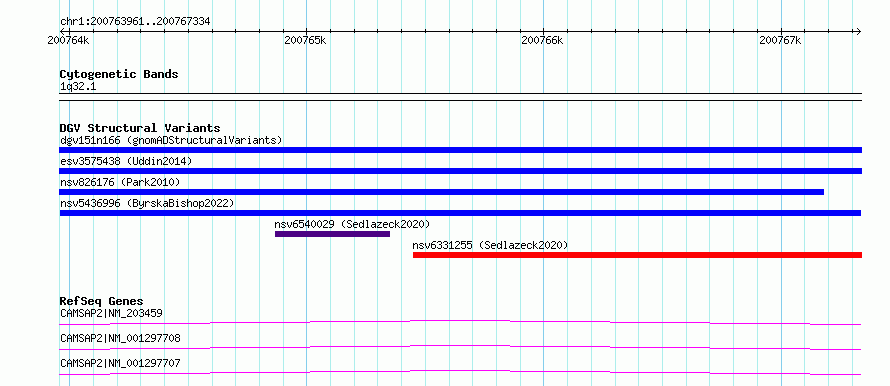890x386 pixels.
Task: Click the blue bar for nsv5436996
Action: point(460,213)
